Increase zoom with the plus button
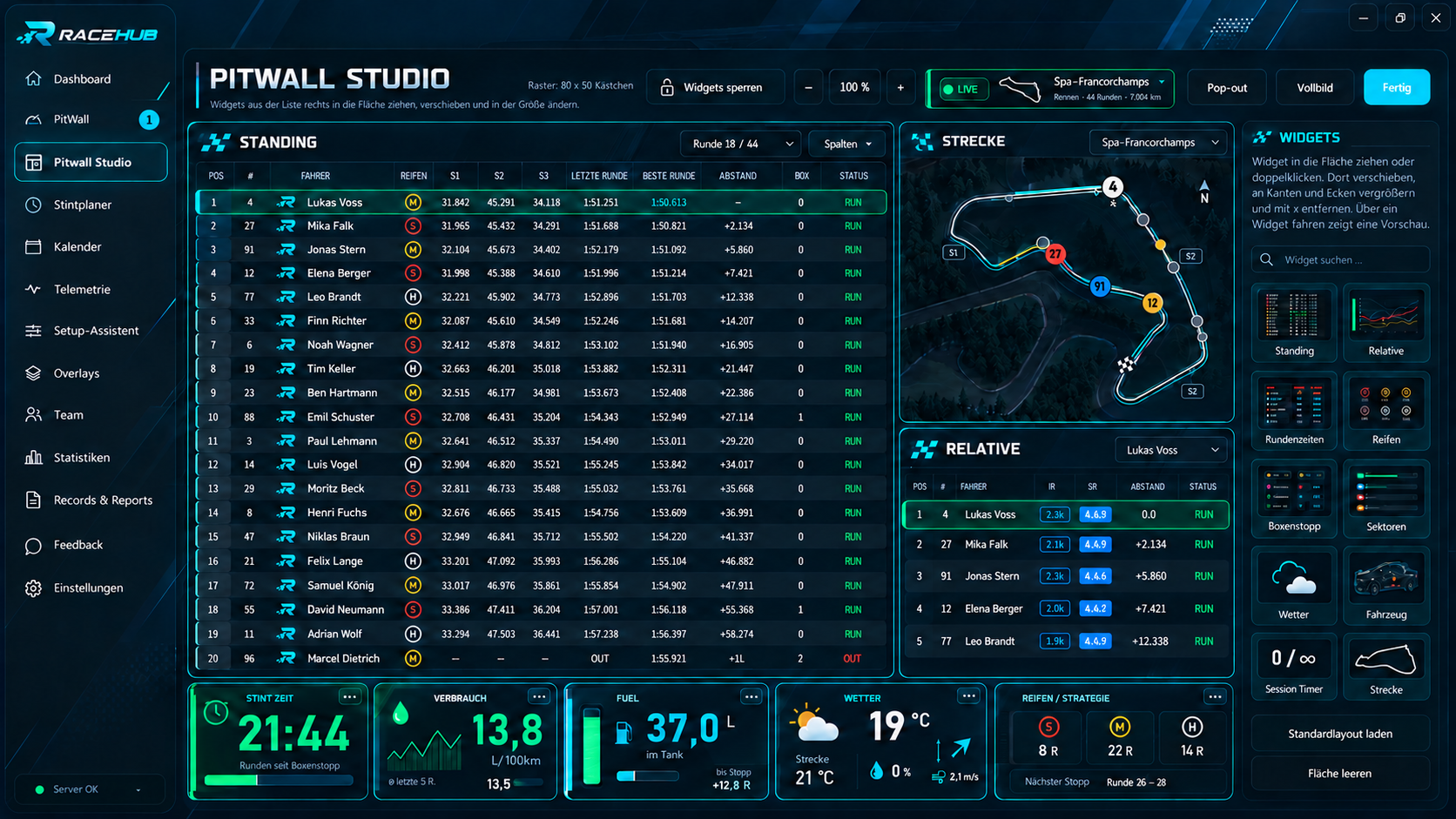Screen dimensions: 1456x819 900,87
